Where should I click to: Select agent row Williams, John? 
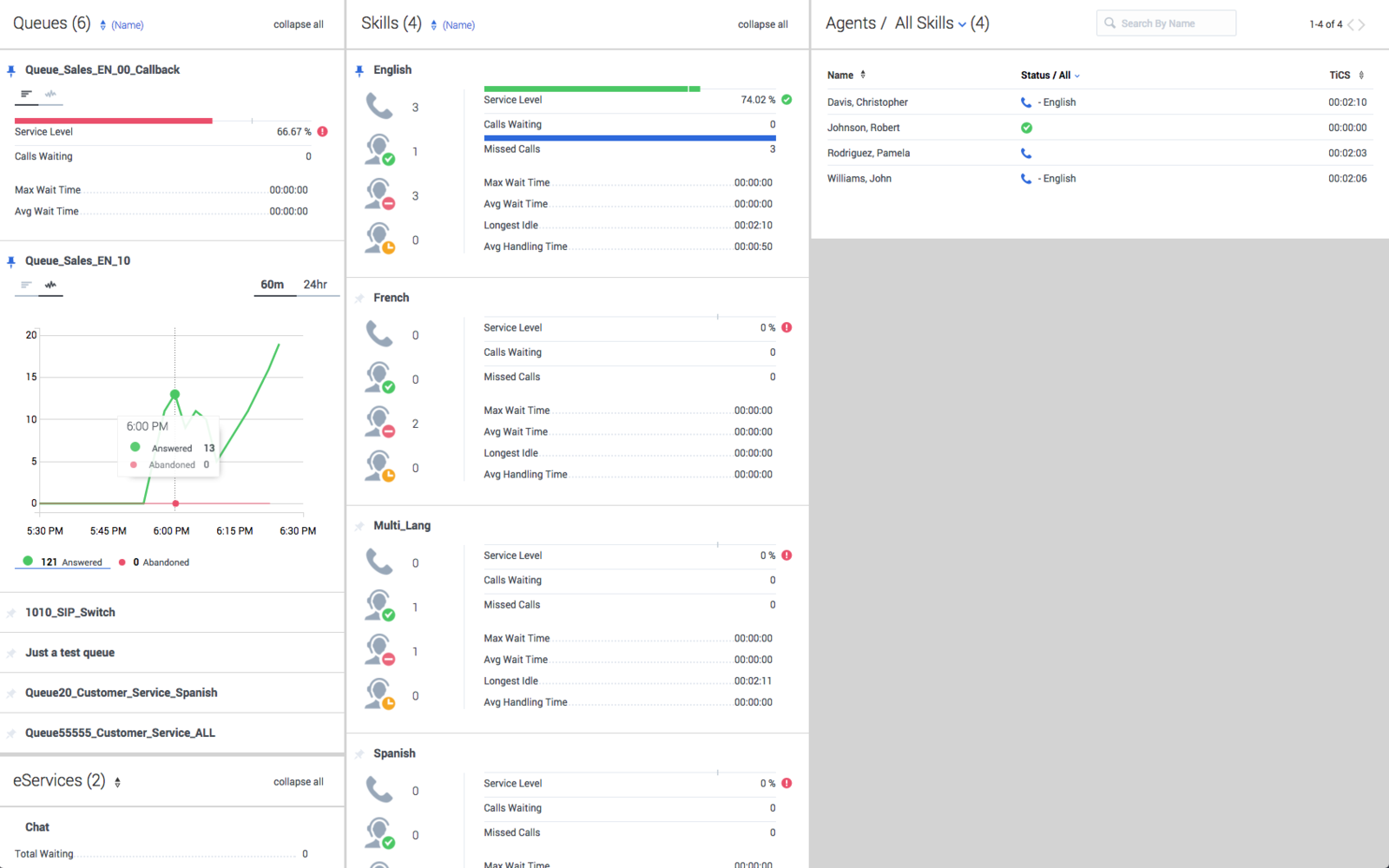[1098, 178]
